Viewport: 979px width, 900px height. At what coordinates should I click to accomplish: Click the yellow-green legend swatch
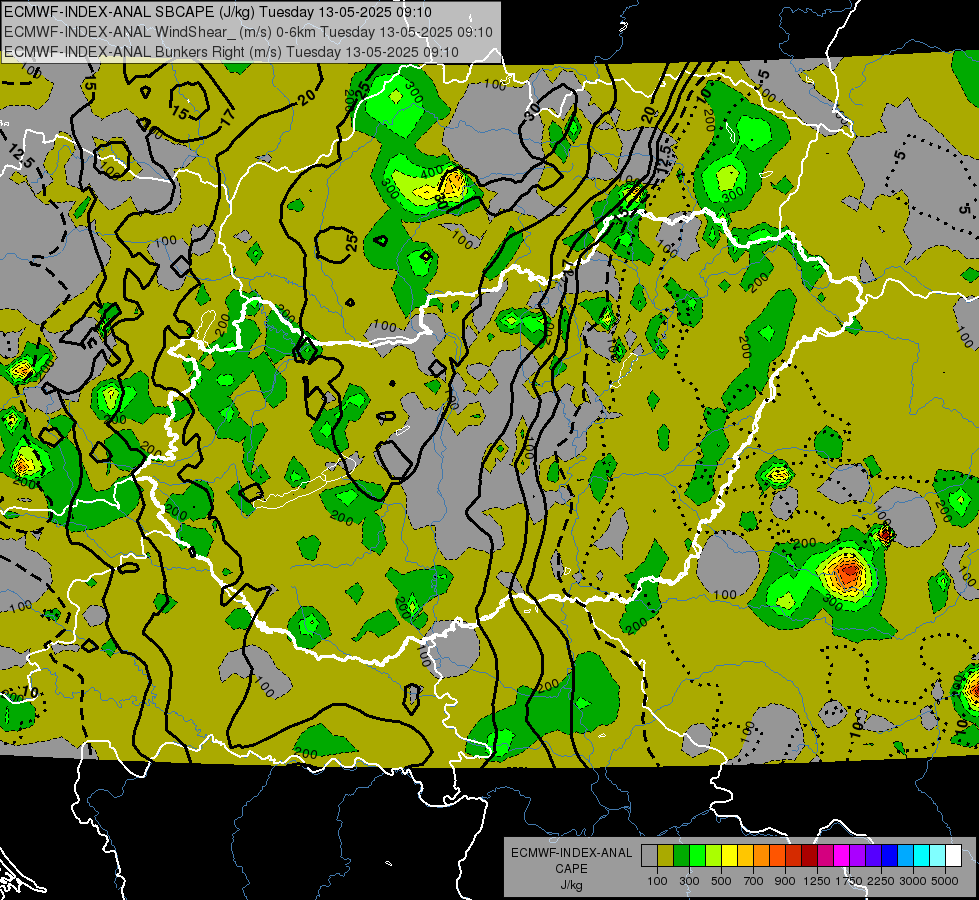714,856
